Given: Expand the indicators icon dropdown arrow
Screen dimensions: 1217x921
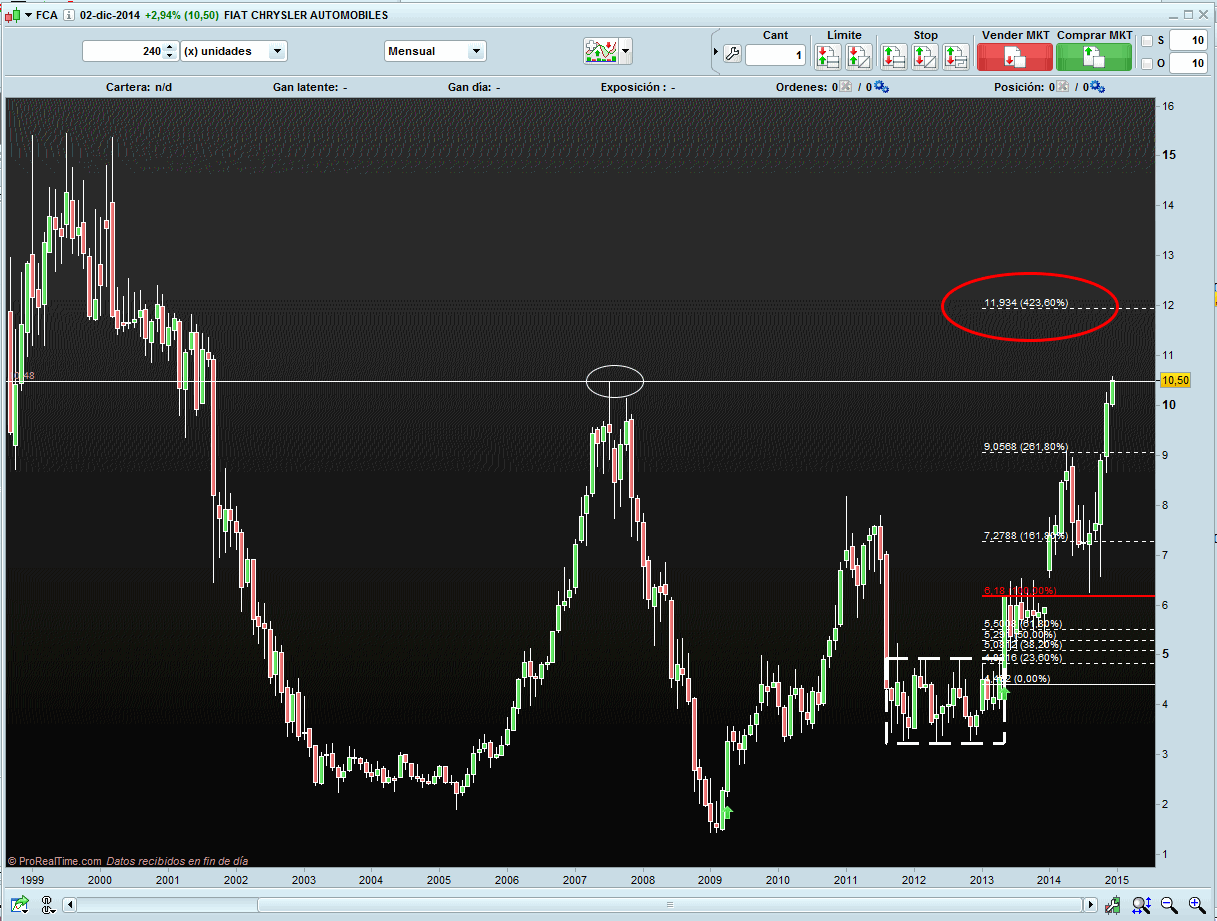Looking at the screenshot, I should (626, 51).
